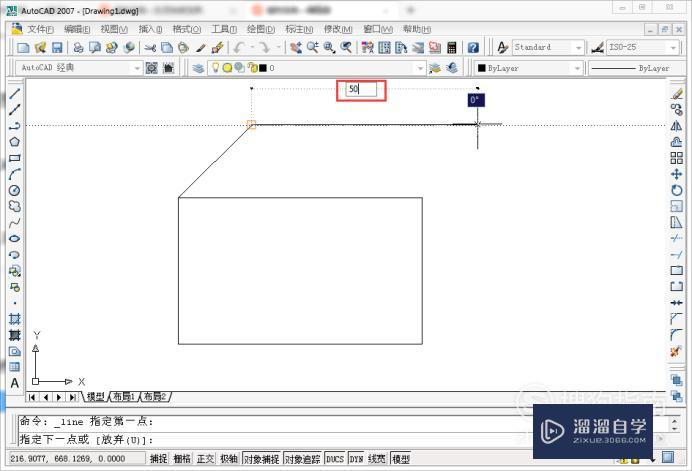Open the 绘图(D) menu

coord(261,29)
